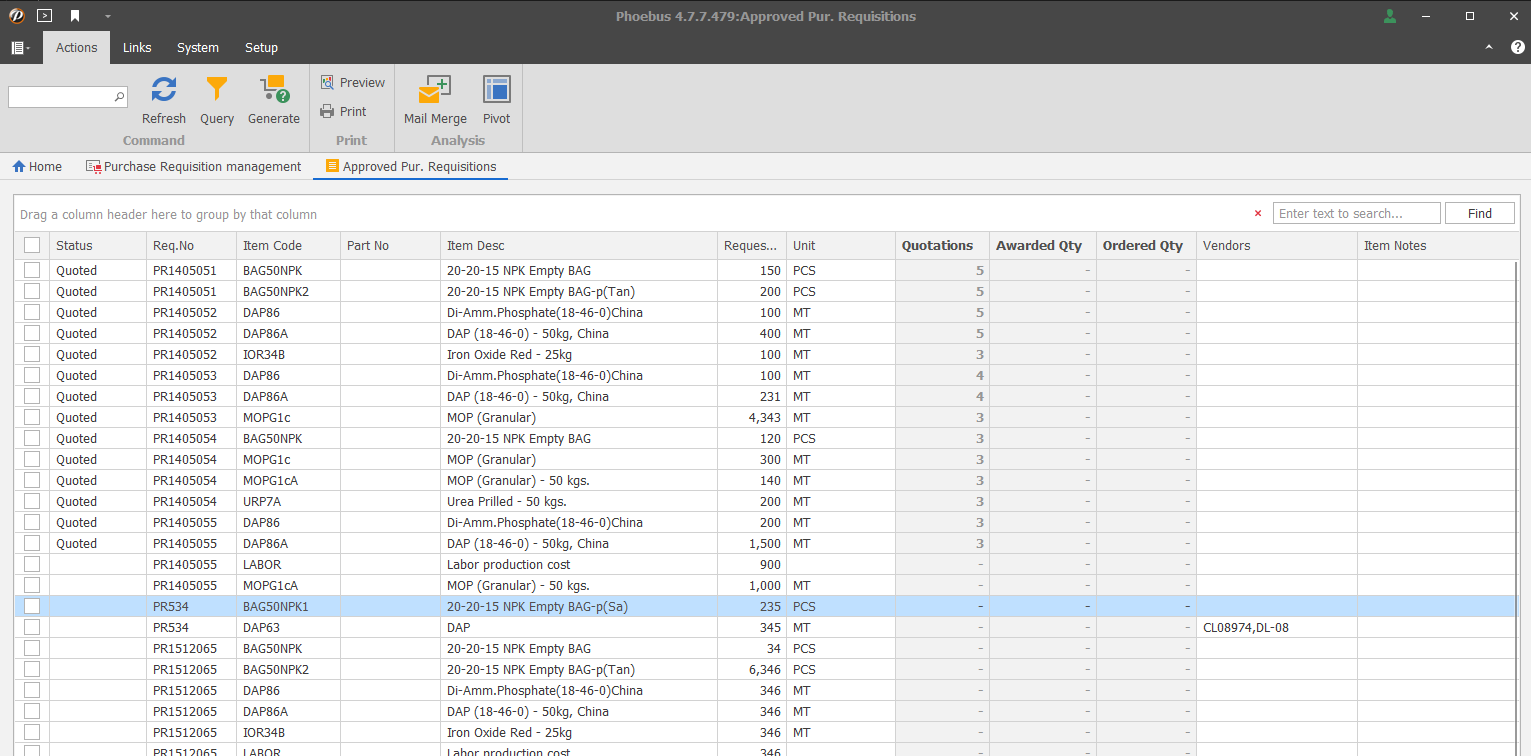
Task: Check the row for BAG50NPK PR1405051
Action: [x=32, y=270]
